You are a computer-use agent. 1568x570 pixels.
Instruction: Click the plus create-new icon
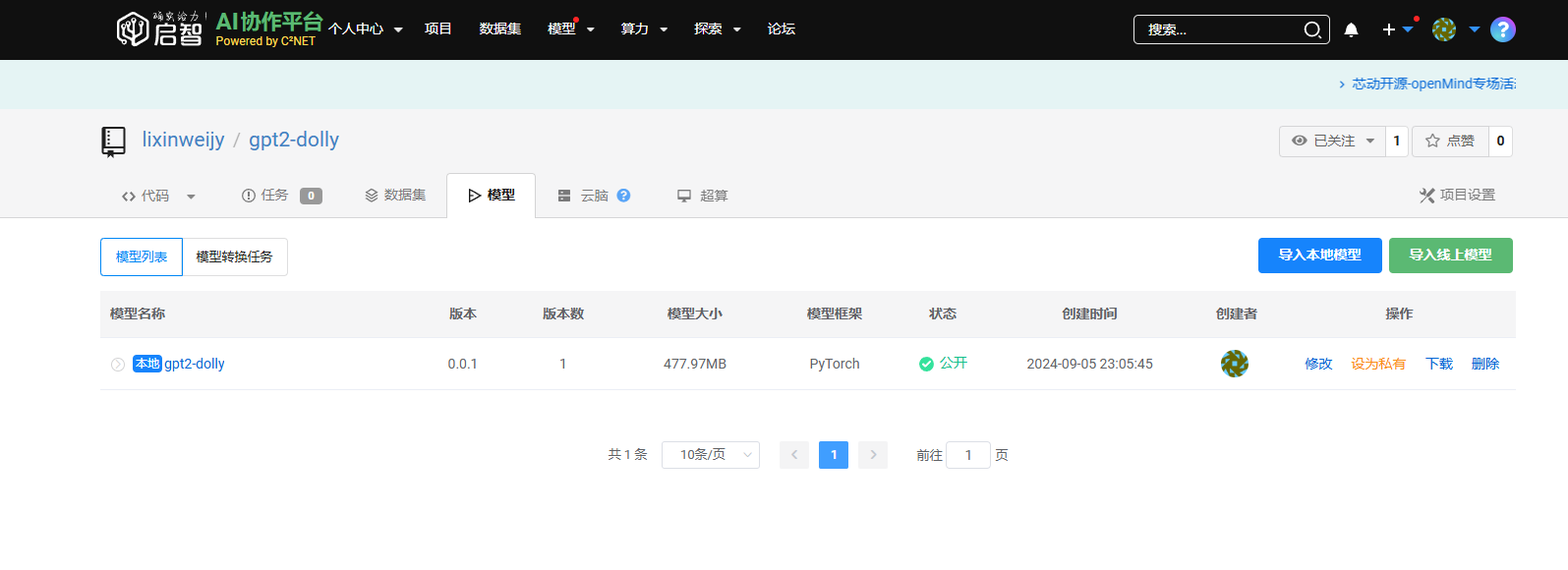tap(1389, 29)
